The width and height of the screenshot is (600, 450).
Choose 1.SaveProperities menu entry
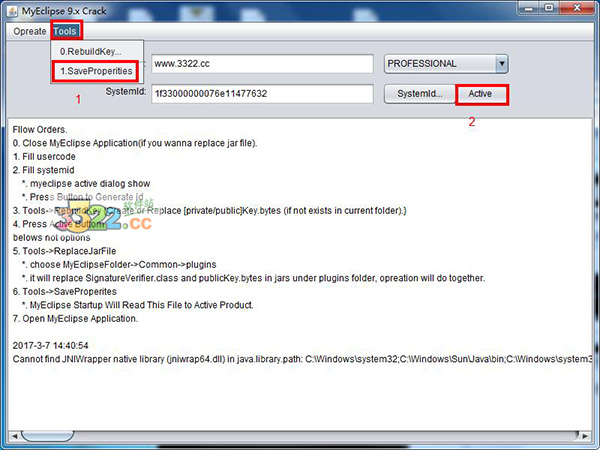click(x=96, y=71)
